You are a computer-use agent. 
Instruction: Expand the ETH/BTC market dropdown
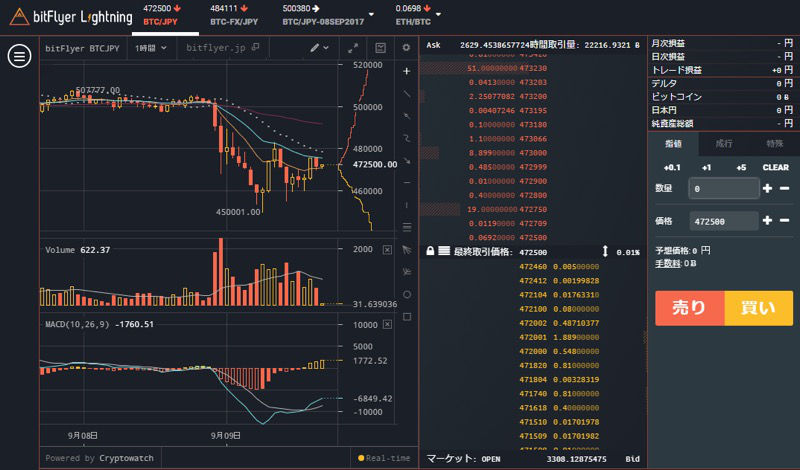[438, 14]
